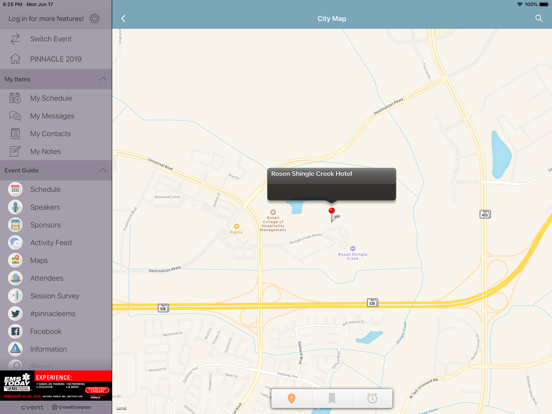Click Log in for more features

46,19
